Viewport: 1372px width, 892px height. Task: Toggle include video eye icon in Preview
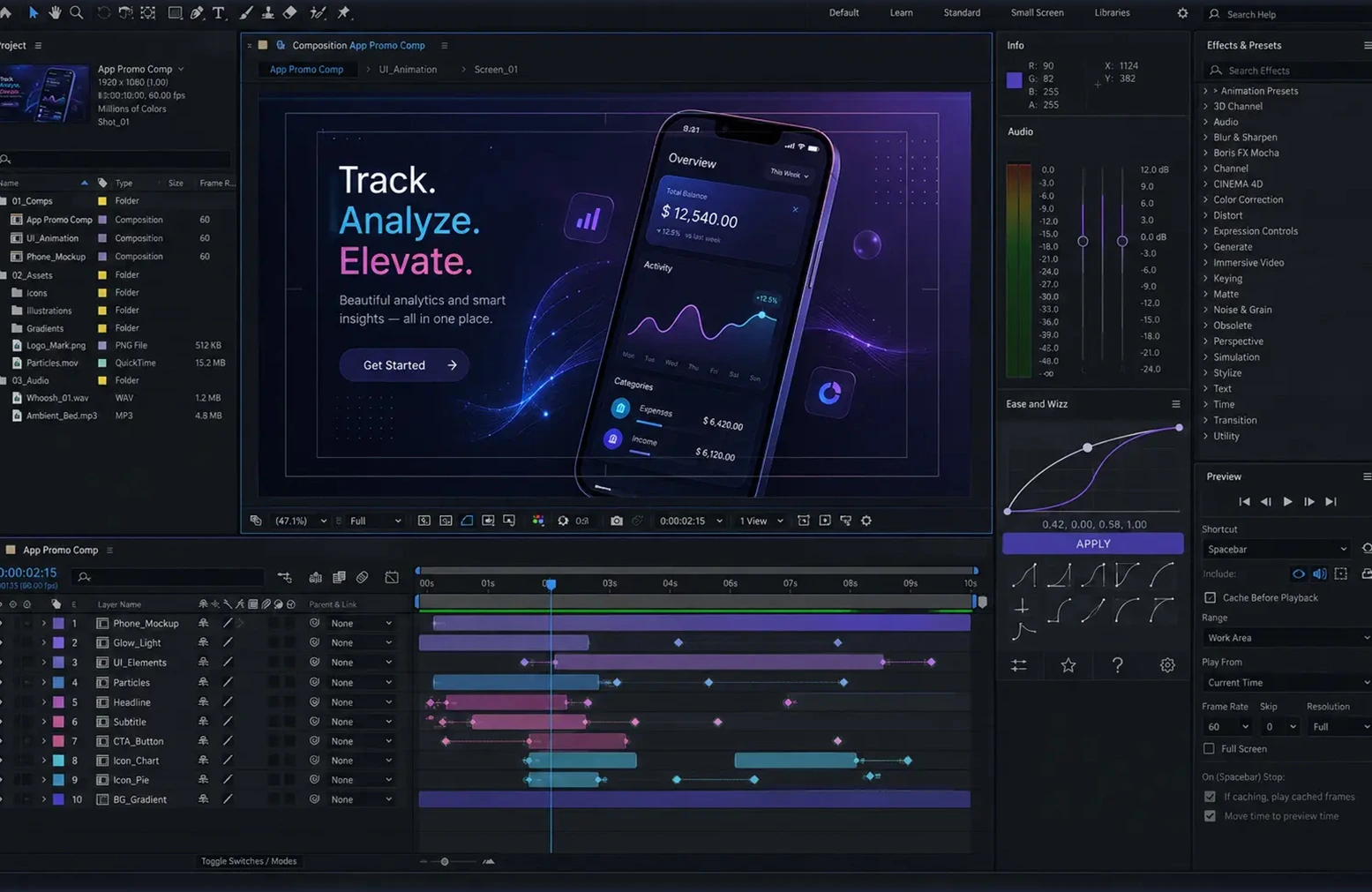click(x=1299, y=573)
